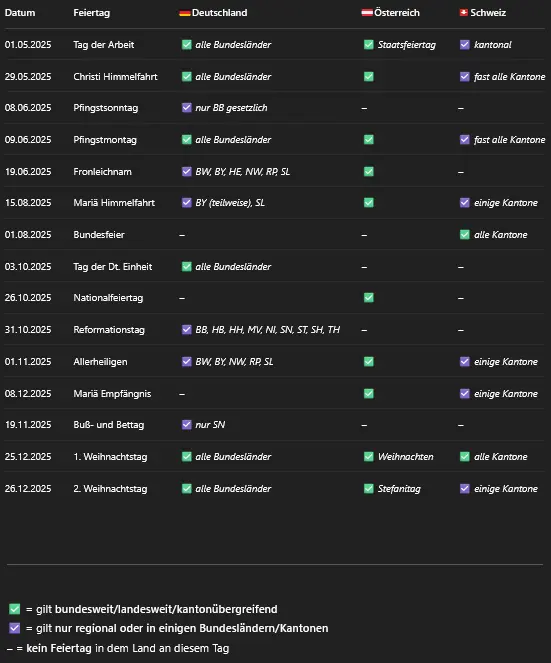This screenshot has width=551, height=663.
Task: Toggle the Österreich checkbox for Nationalfeiertag
Action: click(x=369, y=298)
